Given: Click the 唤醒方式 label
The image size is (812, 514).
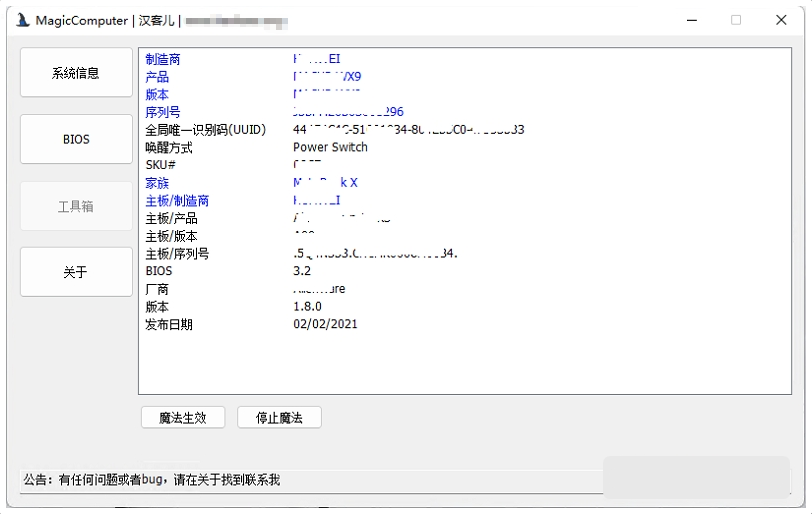Looking at the screenshot, I should 169,148.
